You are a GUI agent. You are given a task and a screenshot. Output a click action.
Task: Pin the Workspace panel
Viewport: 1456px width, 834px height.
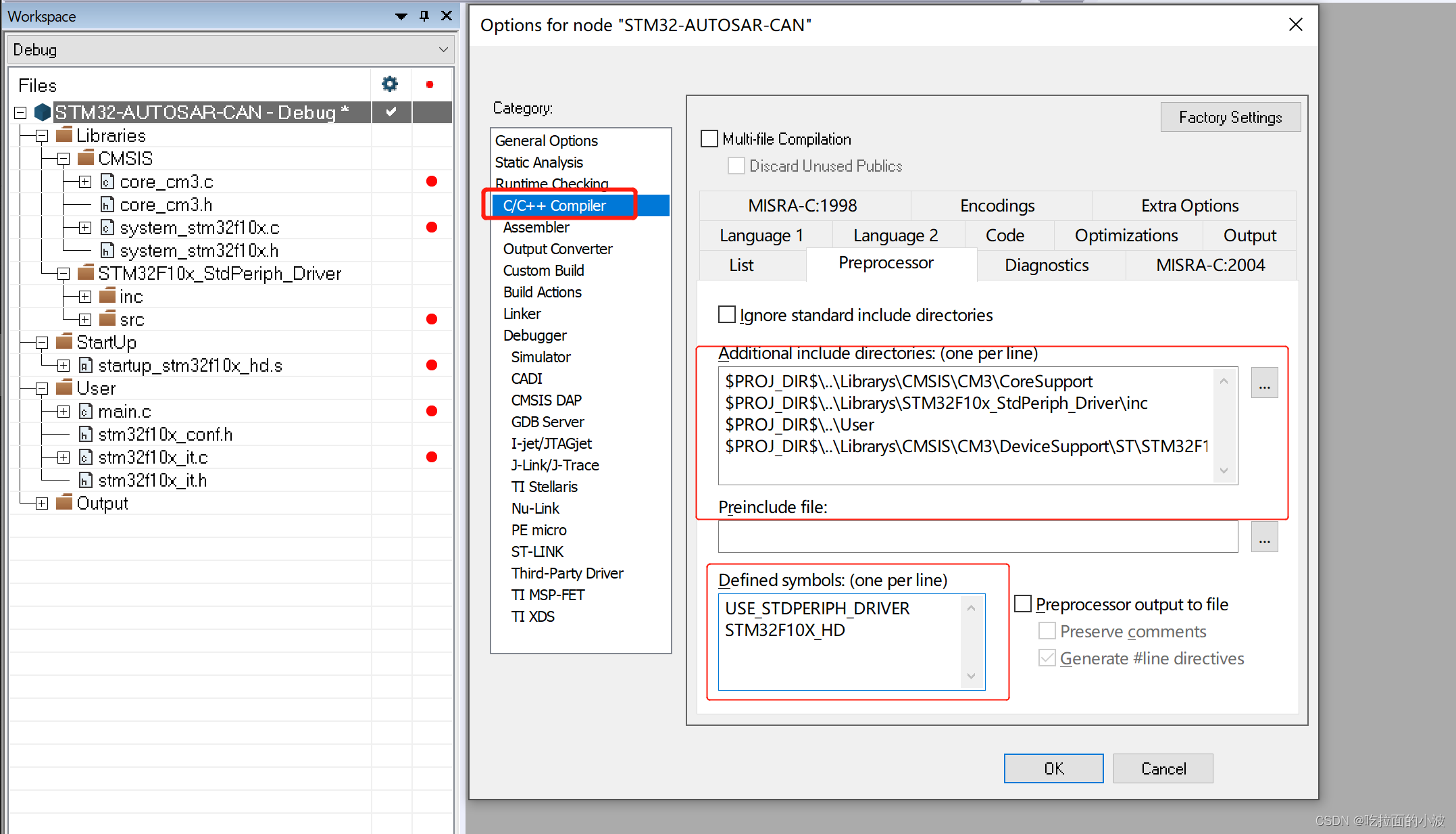coord(424,16)
